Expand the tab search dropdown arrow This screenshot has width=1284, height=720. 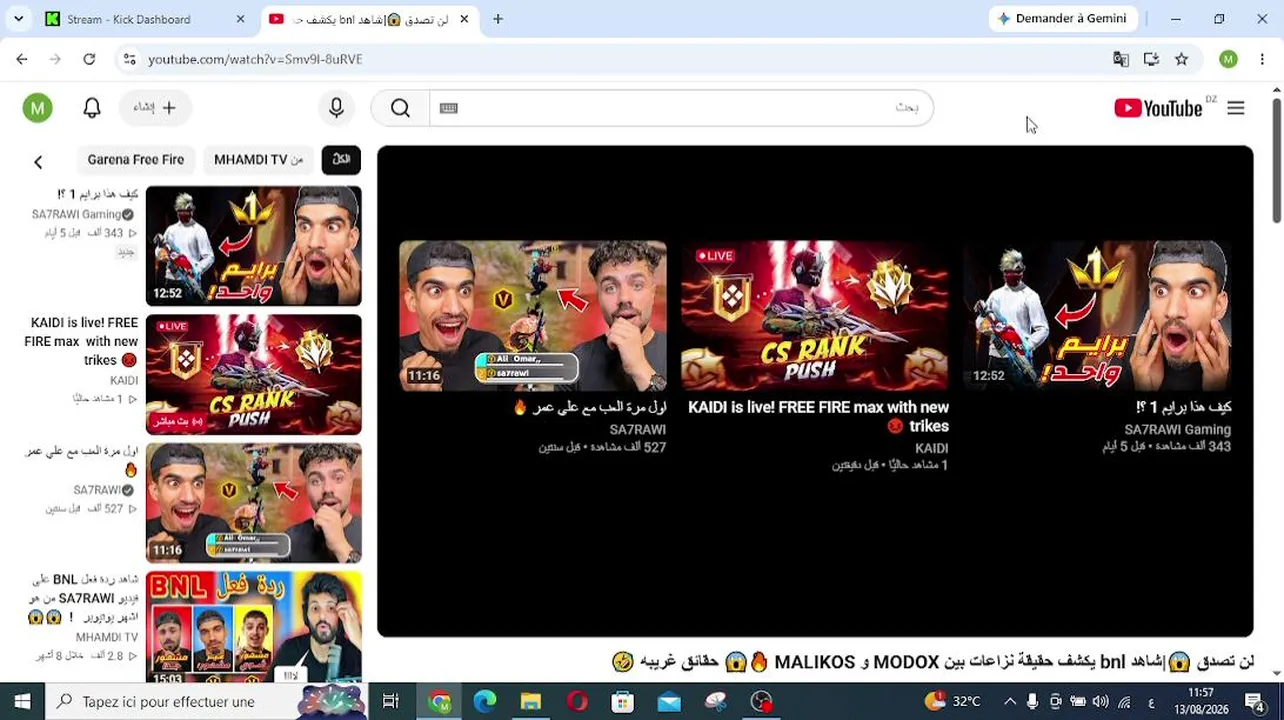tap(18, 19)
